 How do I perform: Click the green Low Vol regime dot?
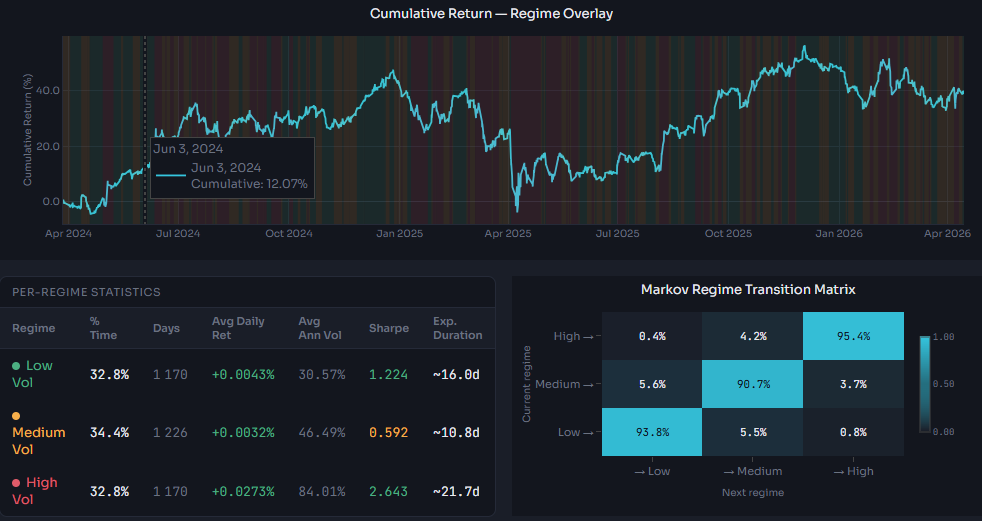tap(16, 366)
